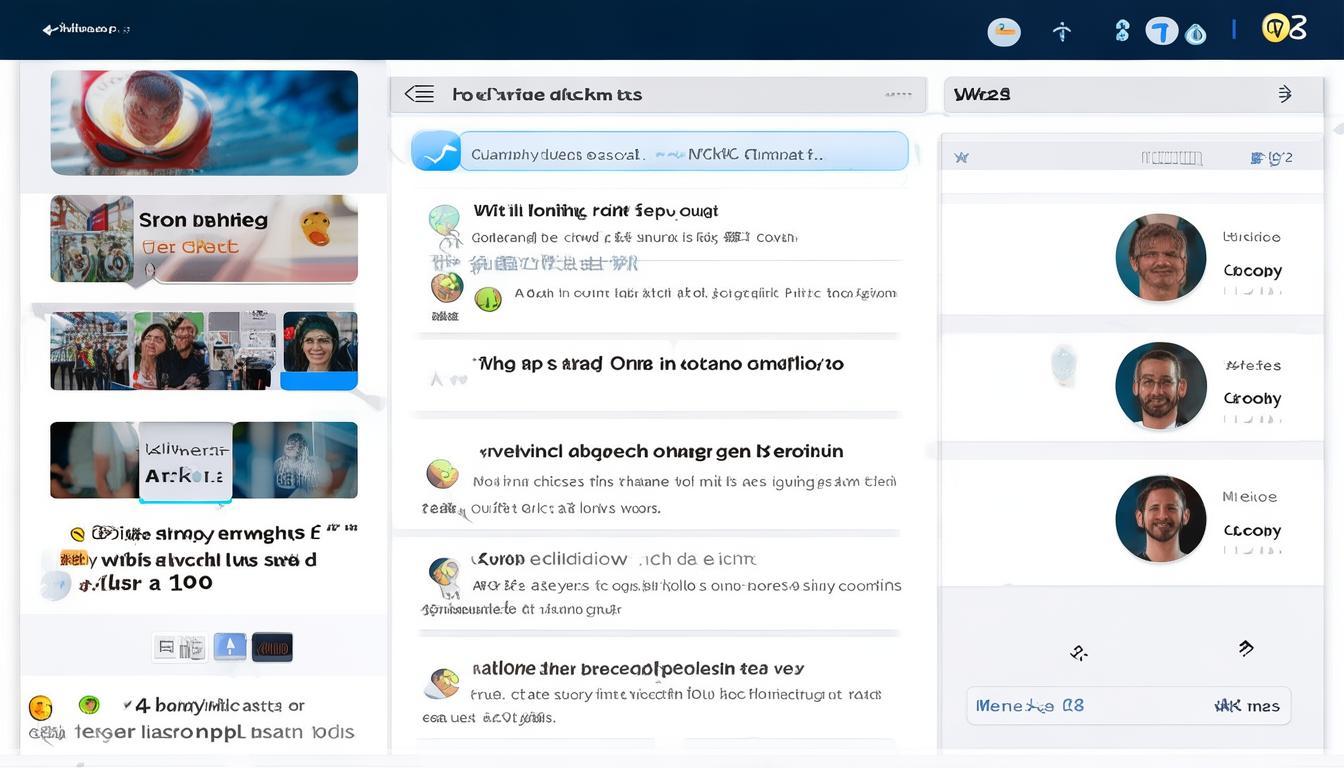Screen dimensions: 1344x768
Task: Open the ellipsis options in middle panel header
Action: pyautogui.click(x=898, y=94)
